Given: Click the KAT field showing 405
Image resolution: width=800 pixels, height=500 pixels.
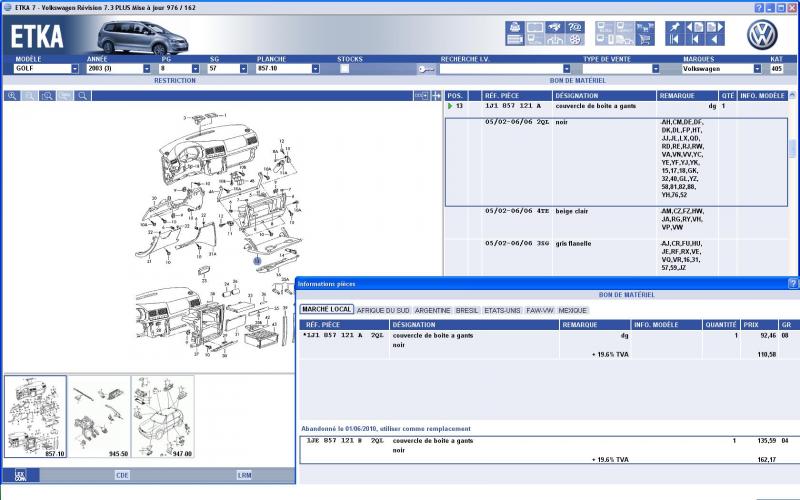Looking at the screenshot, I should pyautogui.click(x=777, y=69).
